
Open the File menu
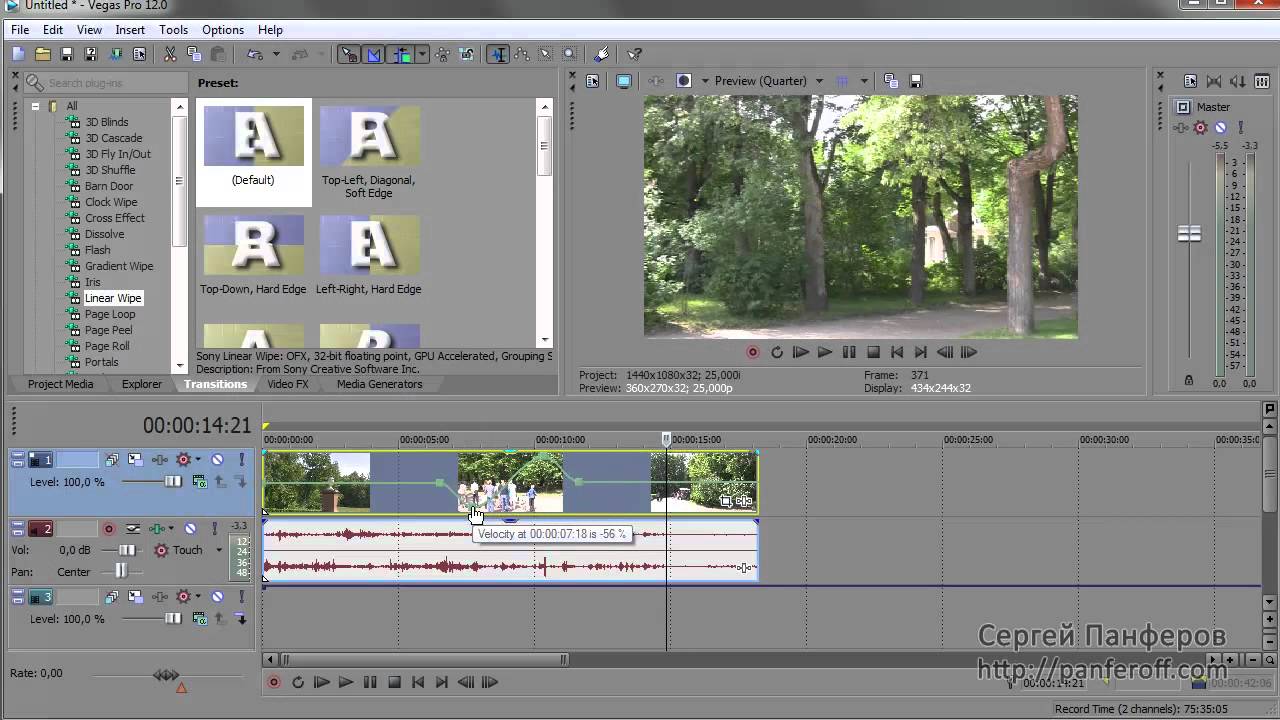(x=20, y=30)
